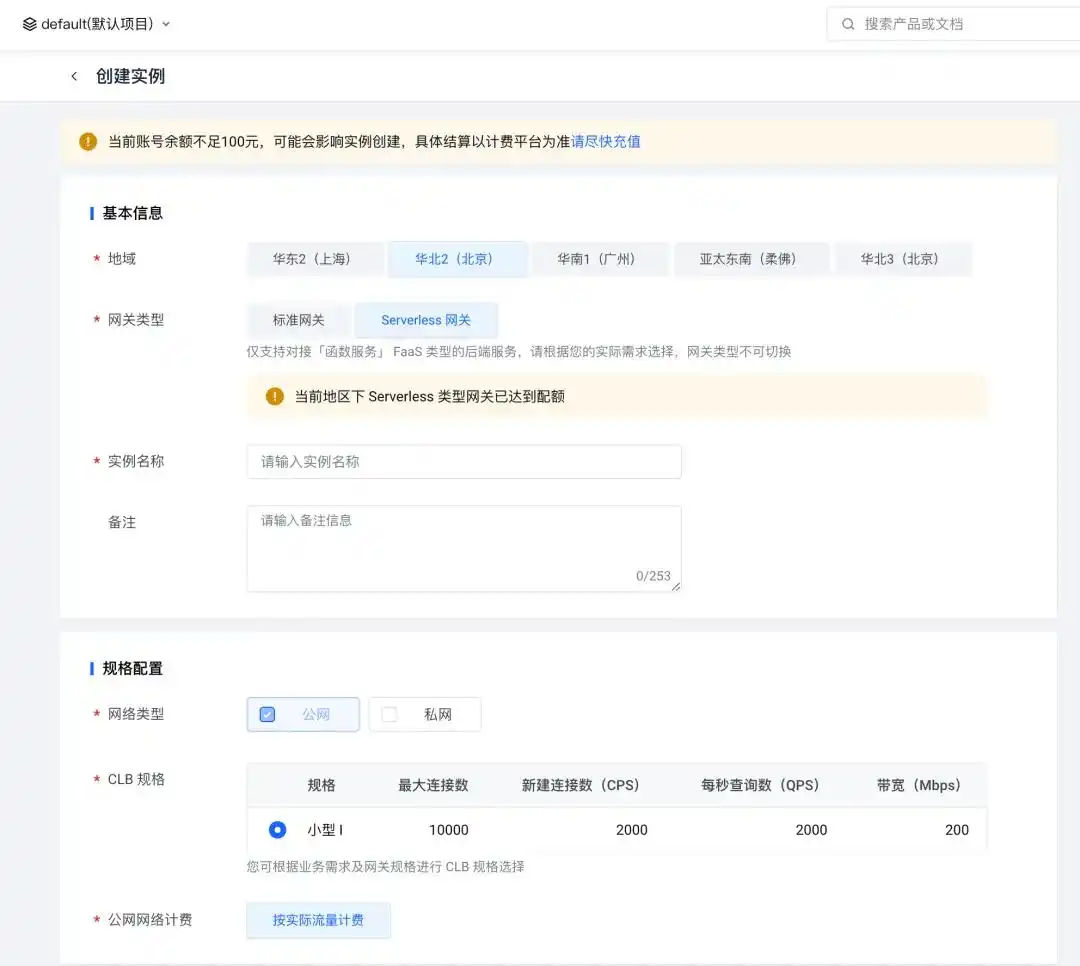Click the back arrow beside 创建实例
The height and width of the screenshot is (966, 1080).
pyautogui.click(x=74, y=76)
